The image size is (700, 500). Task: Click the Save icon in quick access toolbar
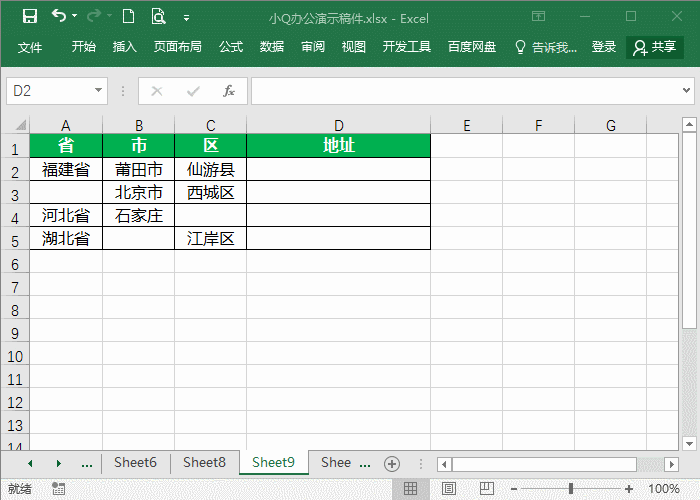(30, 17)
